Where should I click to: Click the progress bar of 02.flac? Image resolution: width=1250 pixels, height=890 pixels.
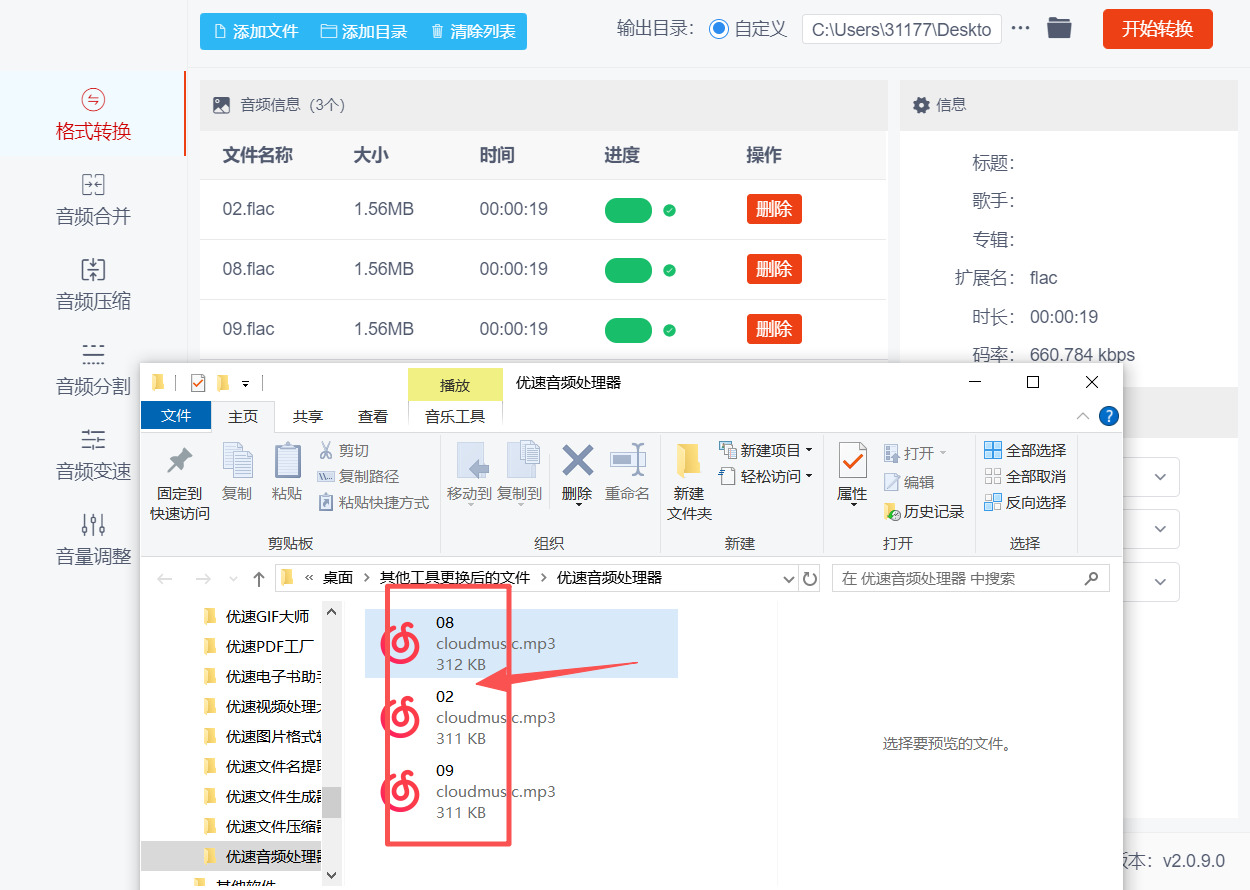[x=628, y=210]
